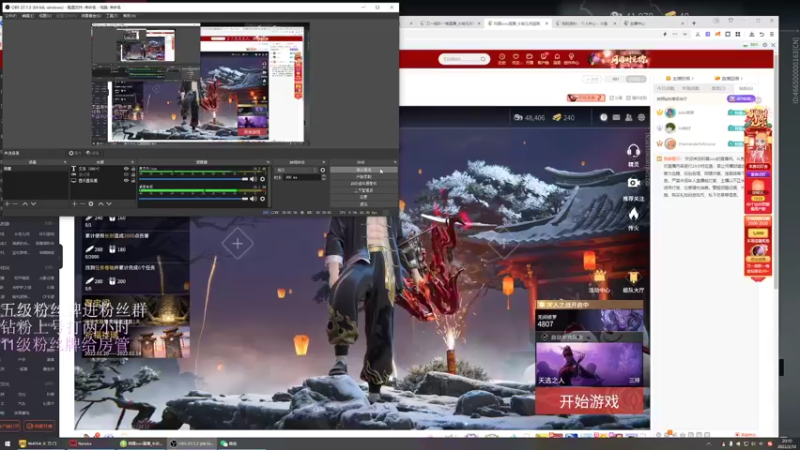800x450 pixels.
Task: Open 历史 icon in red header
Action: (502, 59)
